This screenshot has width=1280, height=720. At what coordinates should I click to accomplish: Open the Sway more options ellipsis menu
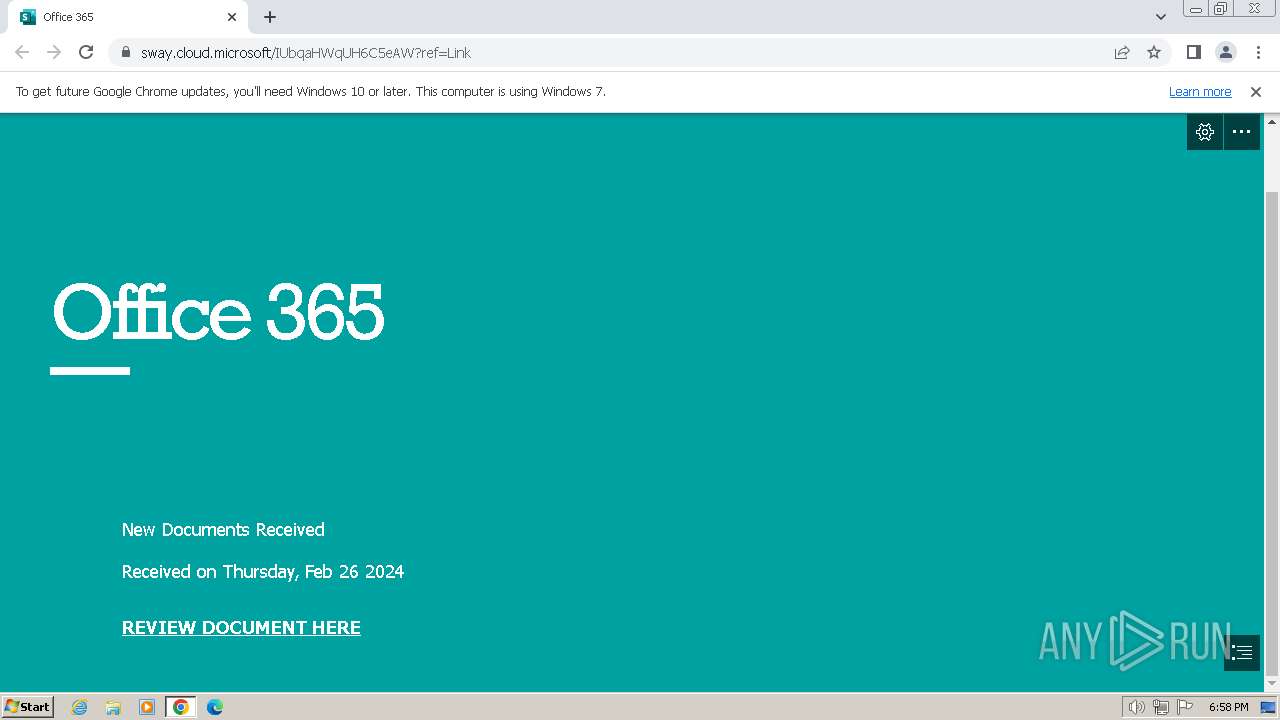(x=1242, y=132)
